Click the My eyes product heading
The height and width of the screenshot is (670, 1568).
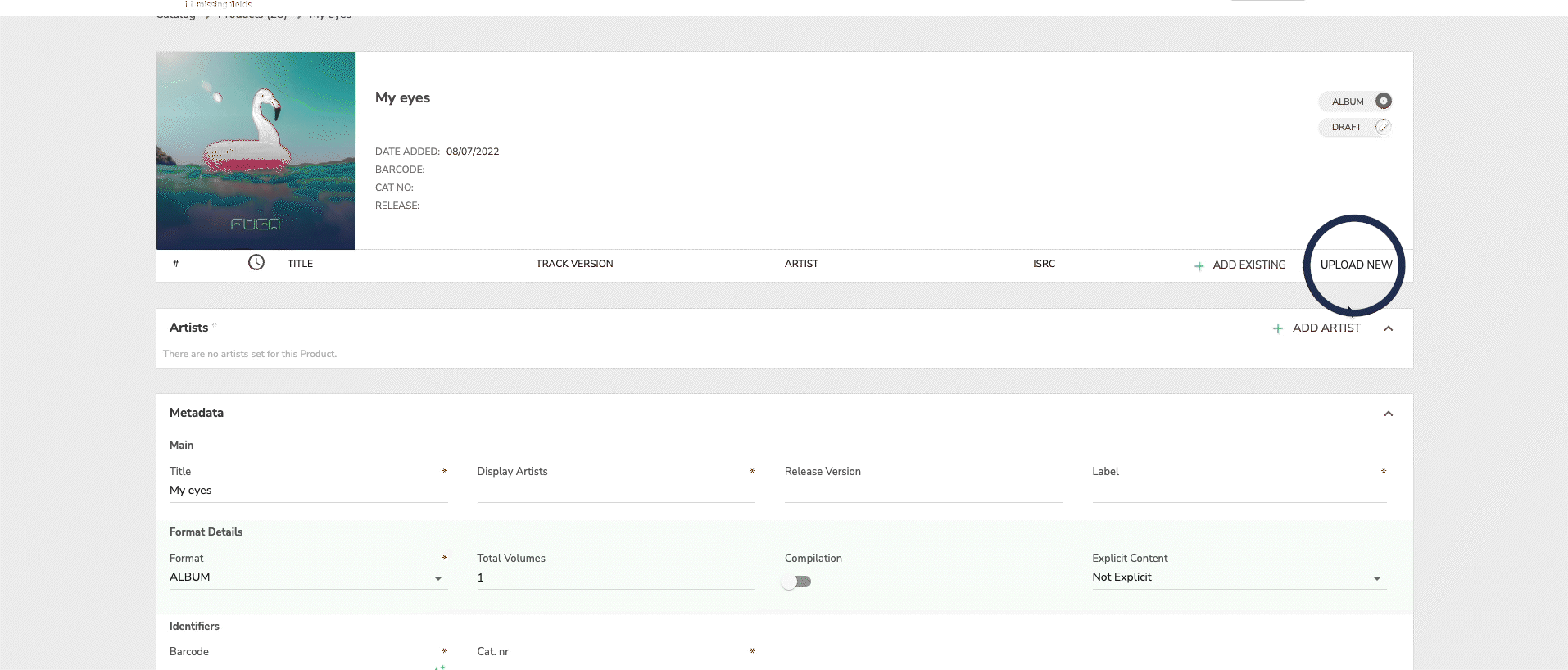coord(402,97)
